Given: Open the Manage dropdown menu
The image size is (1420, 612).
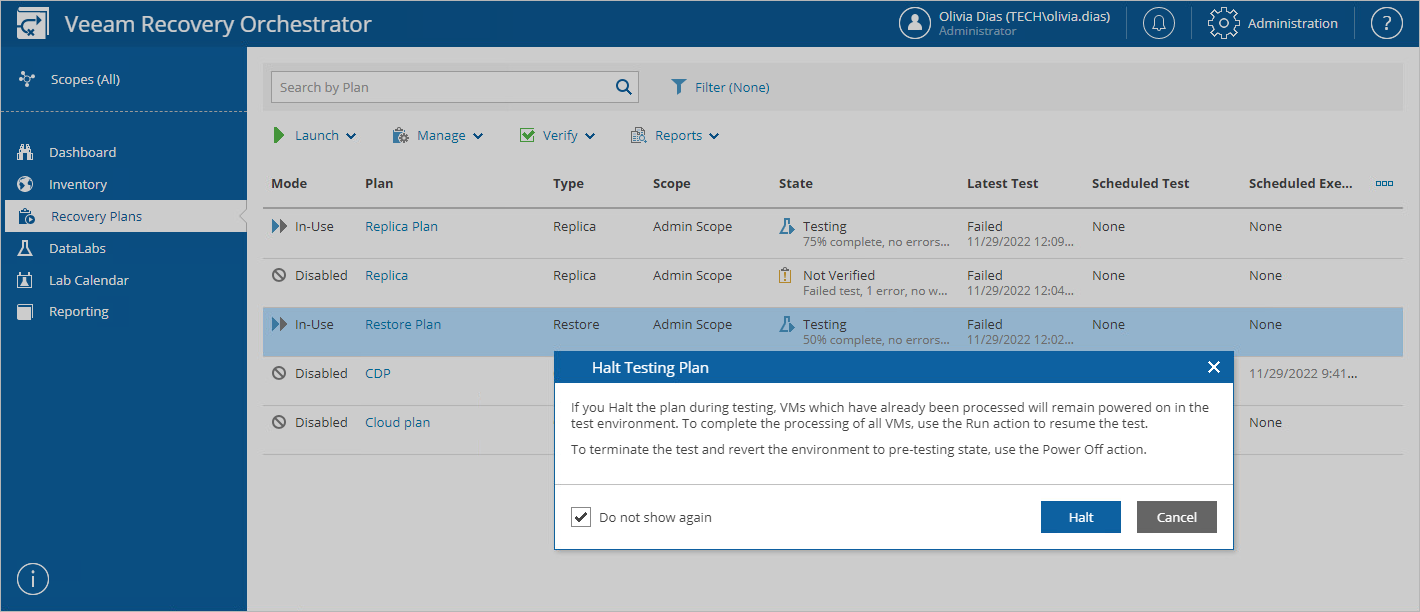Looking at the screenshot, I should [x=438, y=136].
